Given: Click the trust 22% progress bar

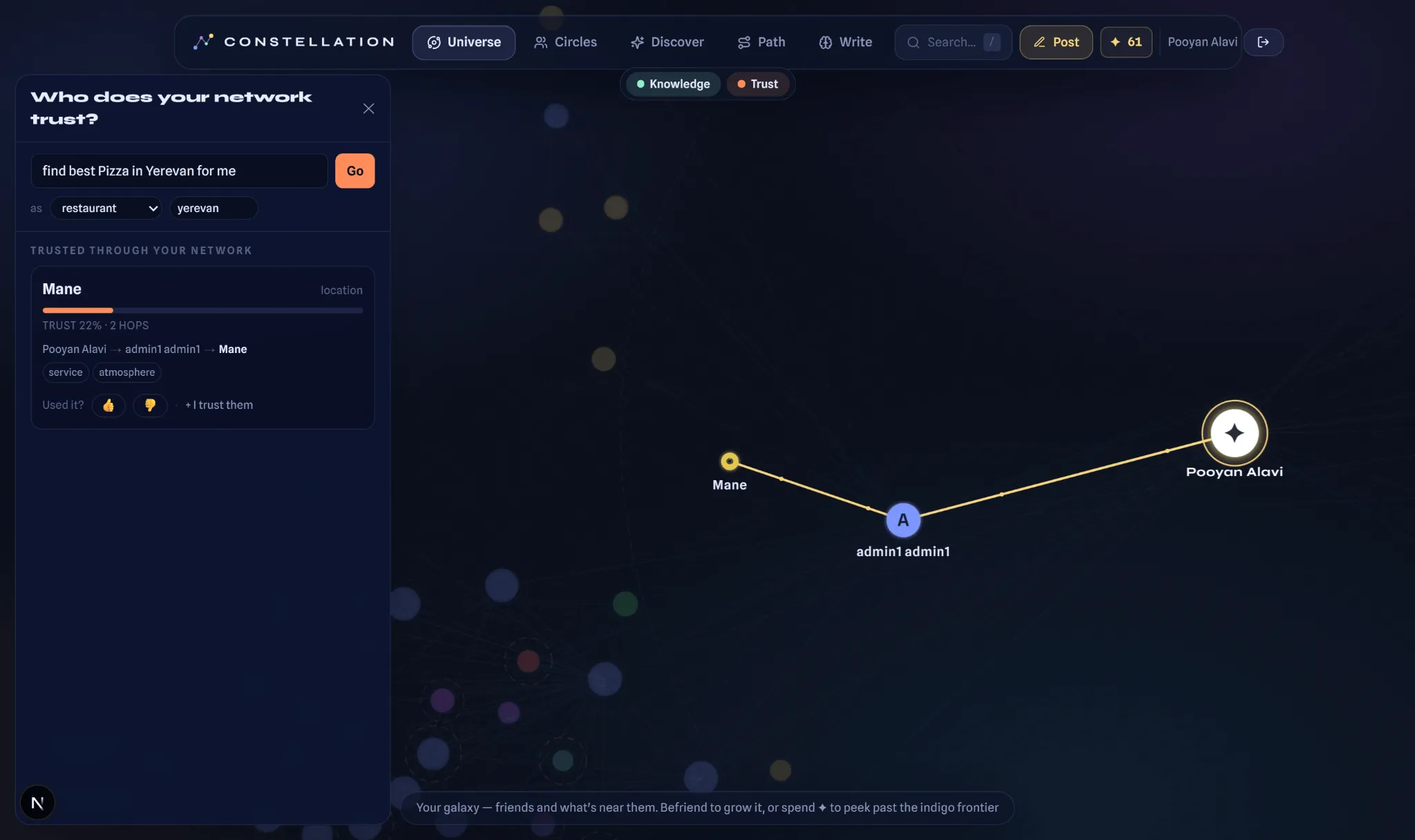Looking at the screenshot, I should pyautogui.click(x=202, y=311).
